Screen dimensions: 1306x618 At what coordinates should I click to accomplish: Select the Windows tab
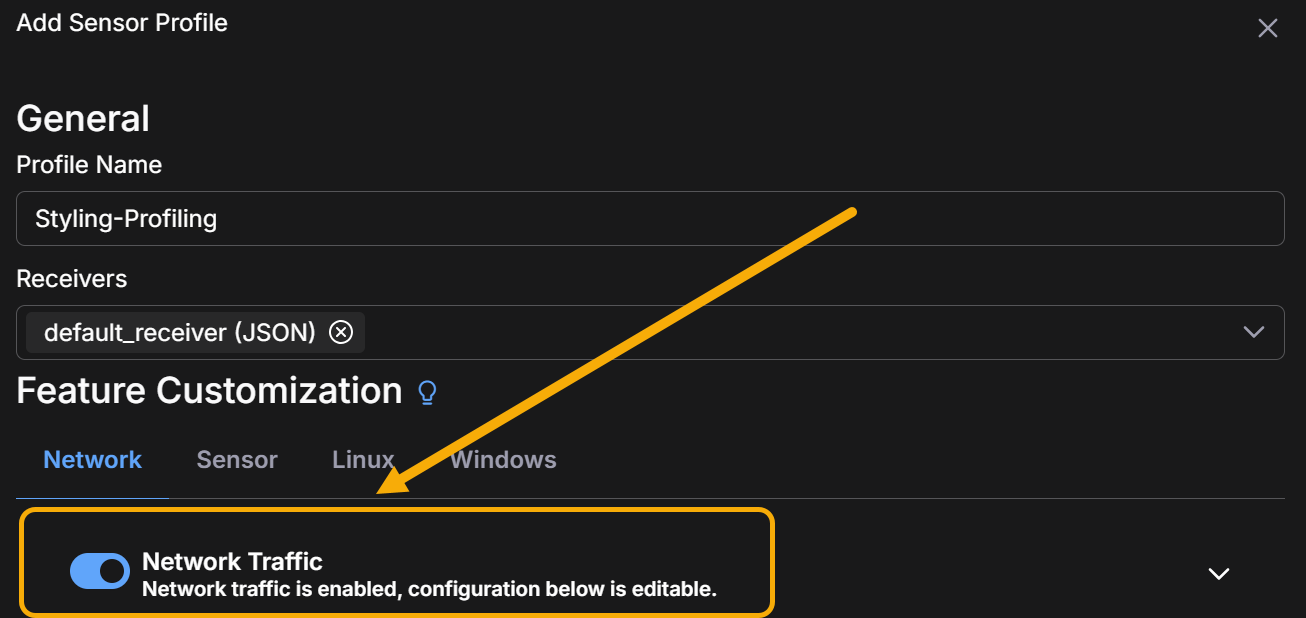[503, 460]
